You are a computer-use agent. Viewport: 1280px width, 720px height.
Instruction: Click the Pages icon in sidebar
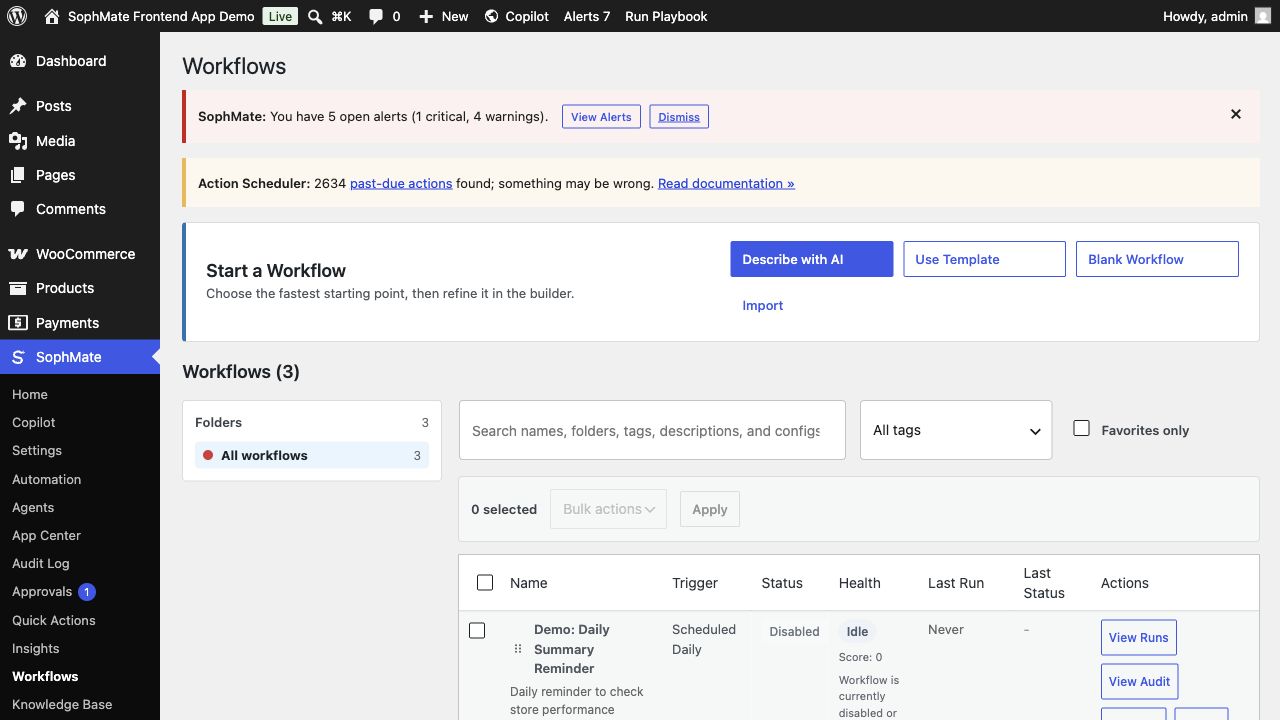click(x=18, y=175)
